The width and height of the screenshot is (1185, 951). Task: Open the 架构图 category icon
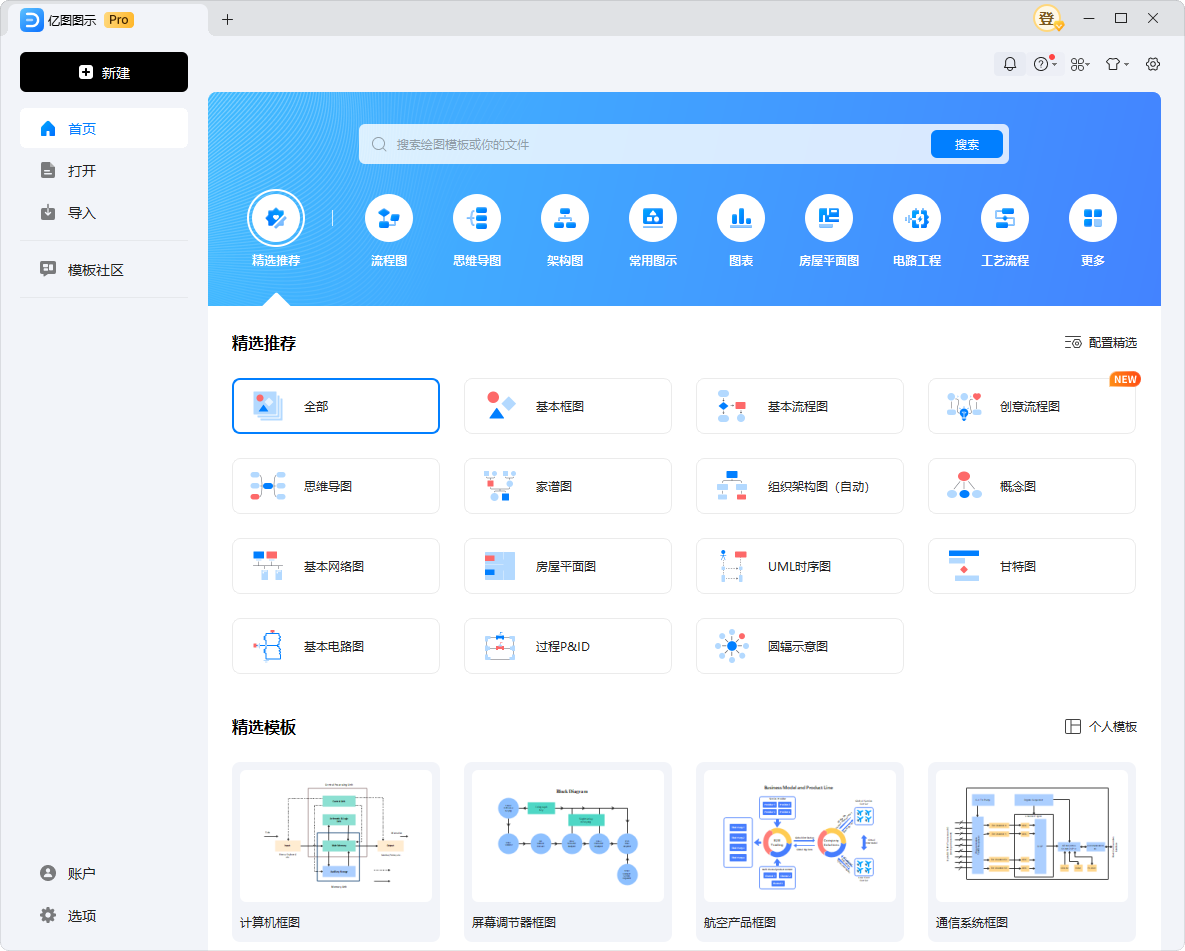pyautogui.click(x=565, y=218)
